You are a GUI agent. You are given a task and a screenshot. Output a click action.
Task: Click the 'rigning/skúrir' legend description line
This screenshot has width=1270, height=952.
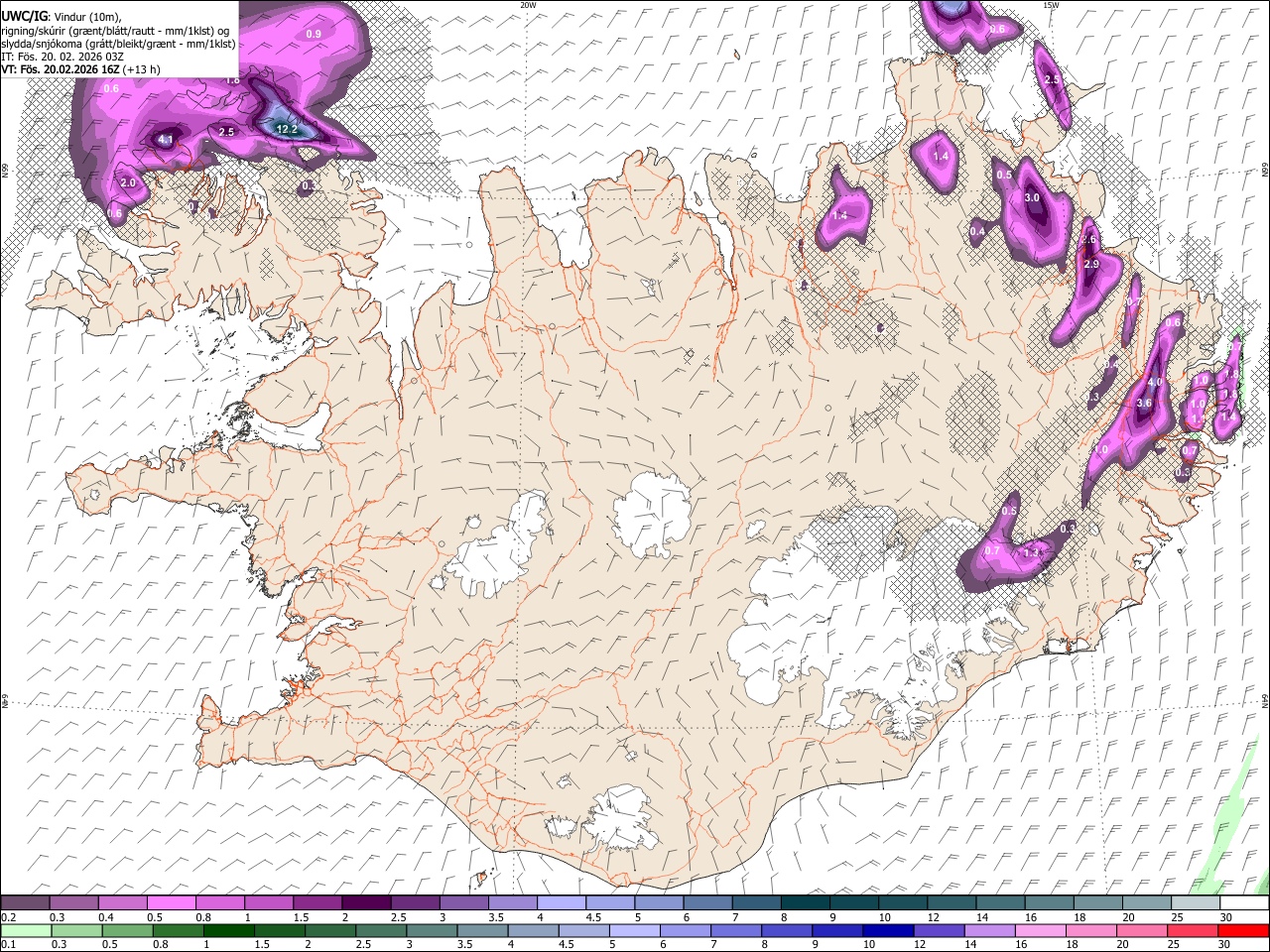tap(115, 31)
